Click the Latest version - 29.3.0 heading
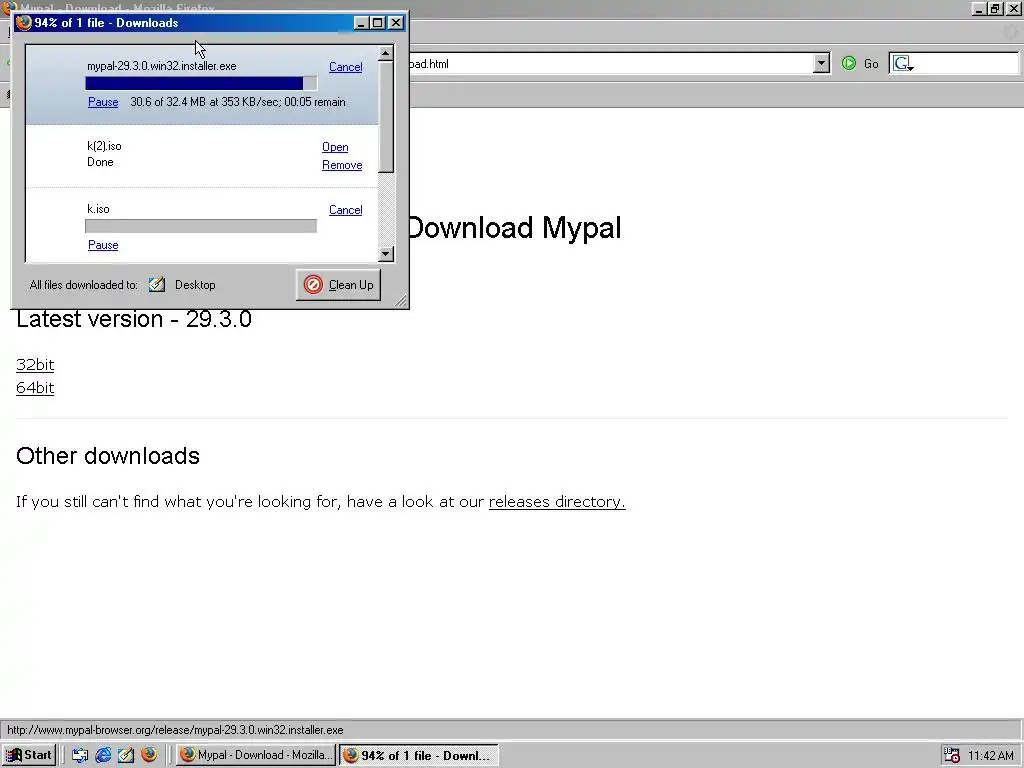The image size is (1024, 768). 134,319
